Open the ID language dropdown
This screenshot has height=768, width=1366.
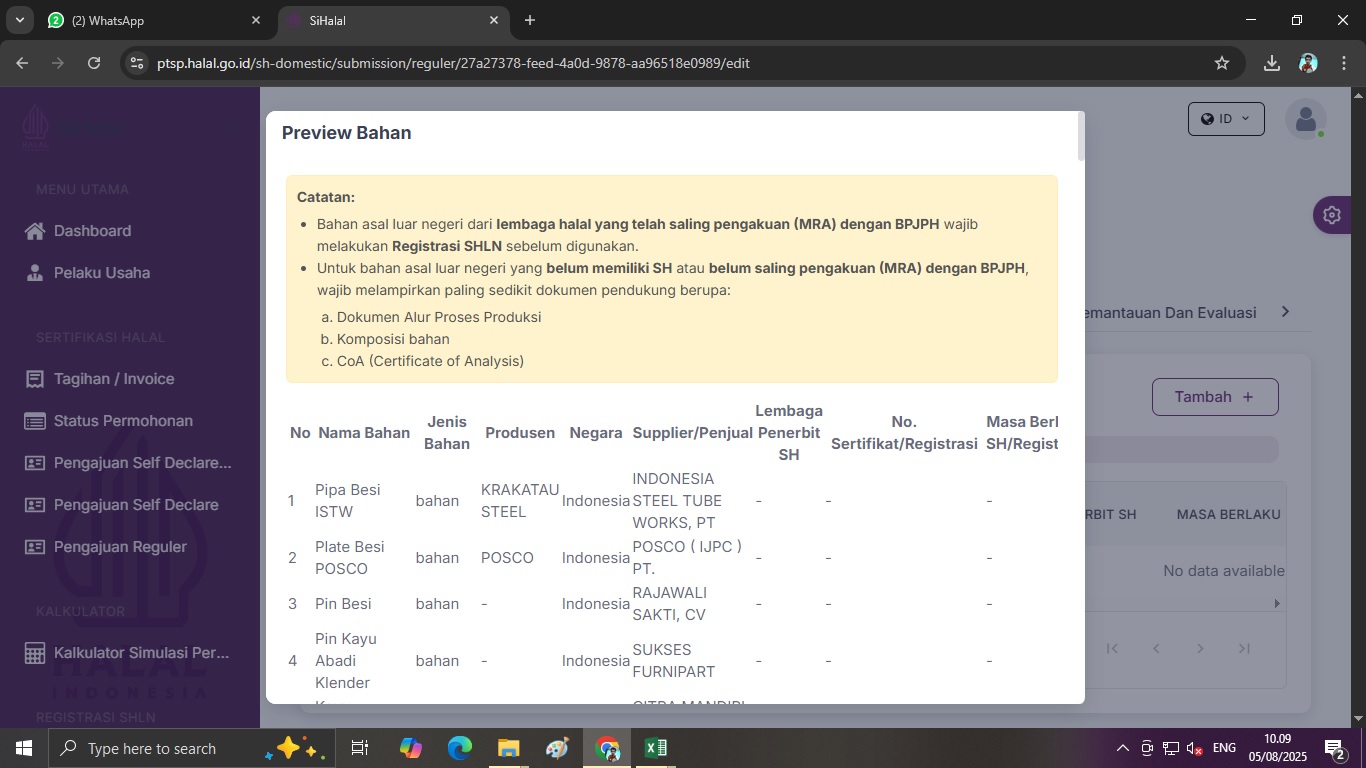tap(1226, 119)
